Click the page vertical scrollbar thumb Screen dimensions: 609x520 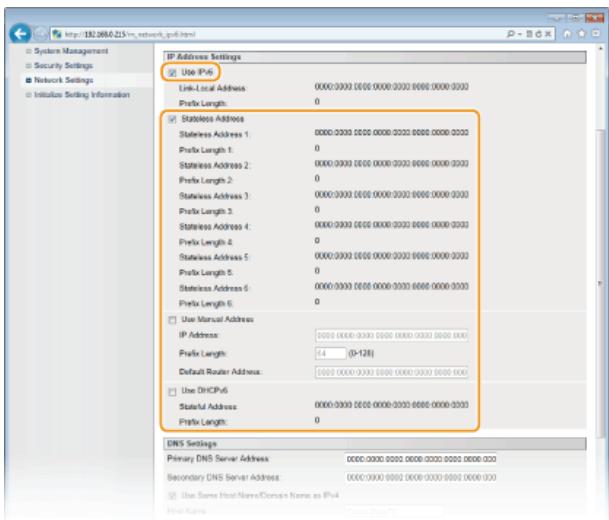(x=600, y=283)
